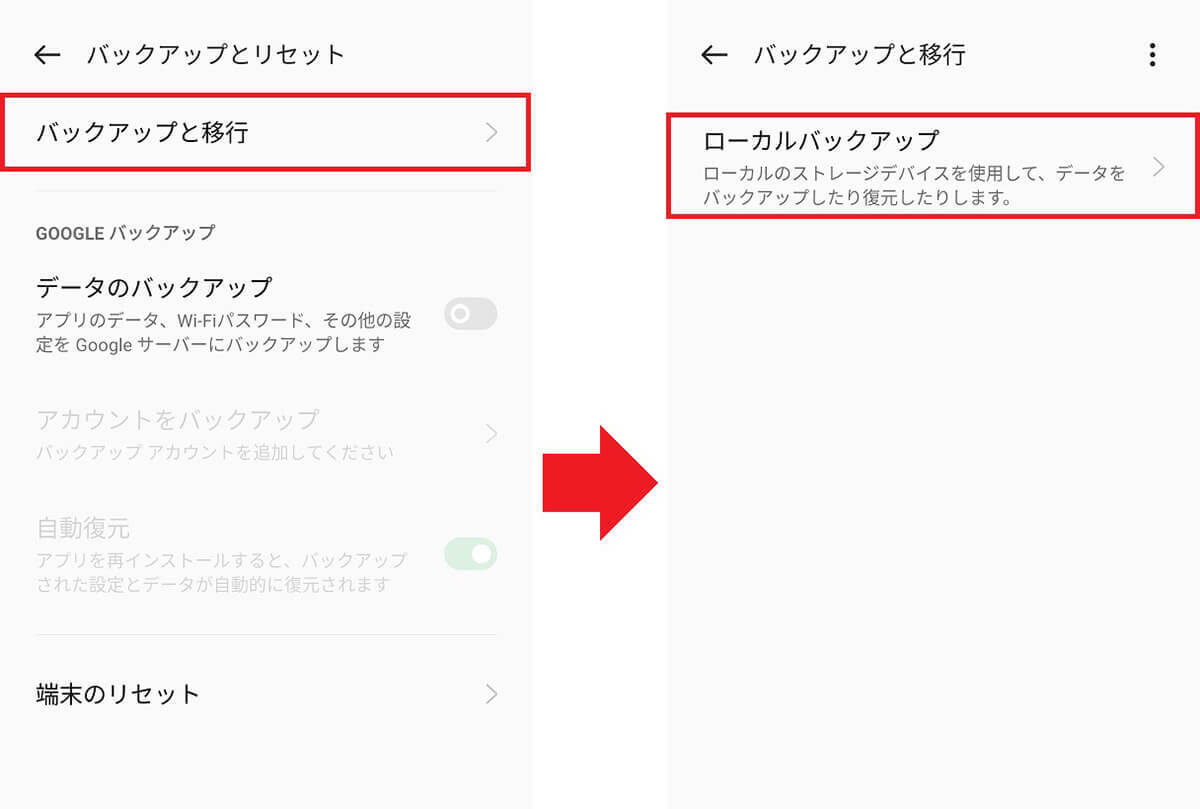
Task: Click the バックアップとリセット page title
Action: [216, 55]
